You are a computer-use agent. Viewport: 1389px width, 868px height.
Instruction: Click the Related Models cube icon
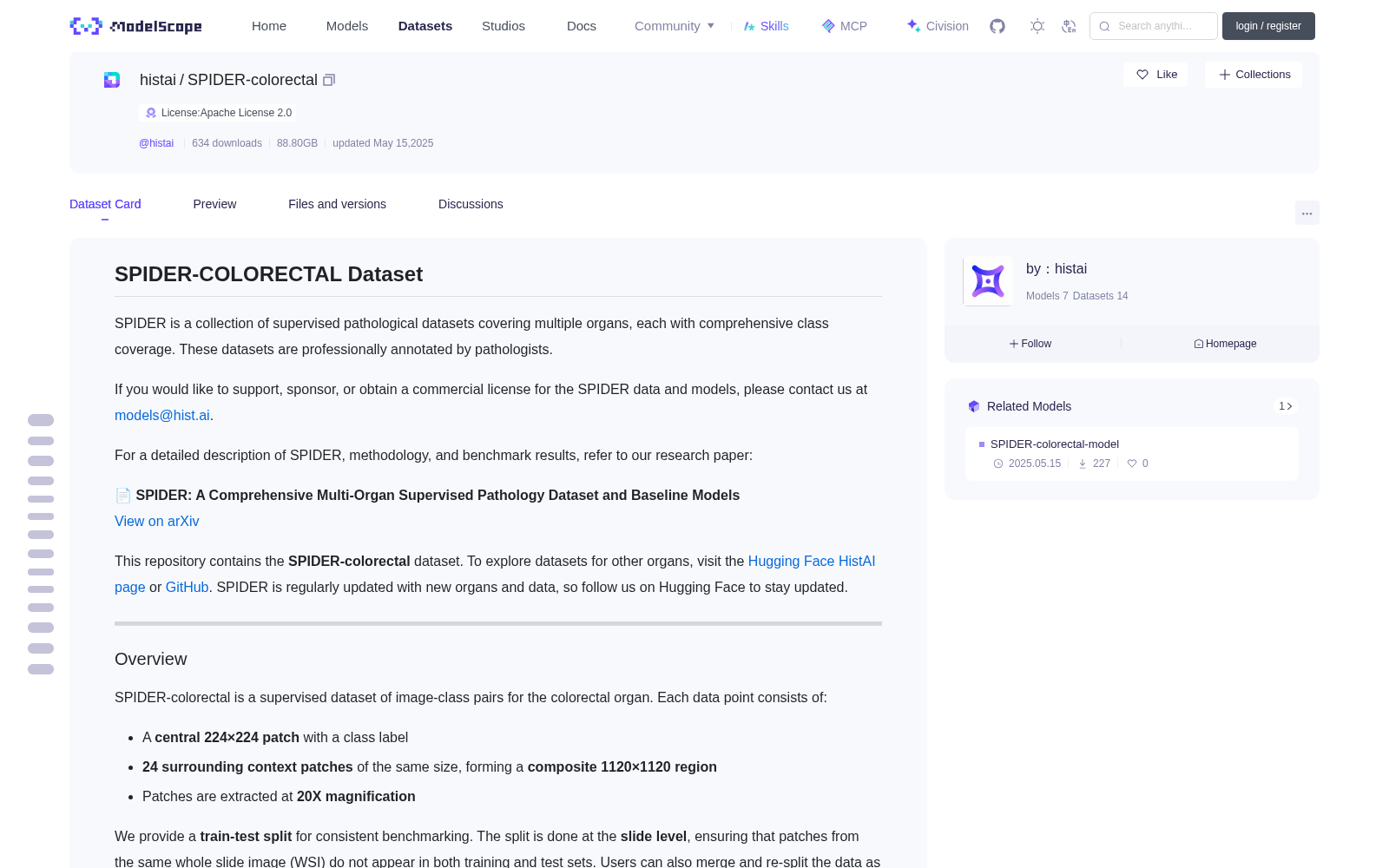(x=974, y=406)
